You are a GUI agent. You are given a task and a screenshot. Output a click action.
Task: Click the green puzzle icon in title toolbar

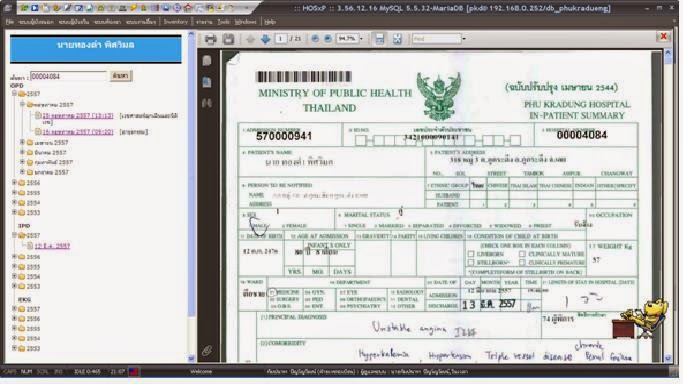coord(24,8)
